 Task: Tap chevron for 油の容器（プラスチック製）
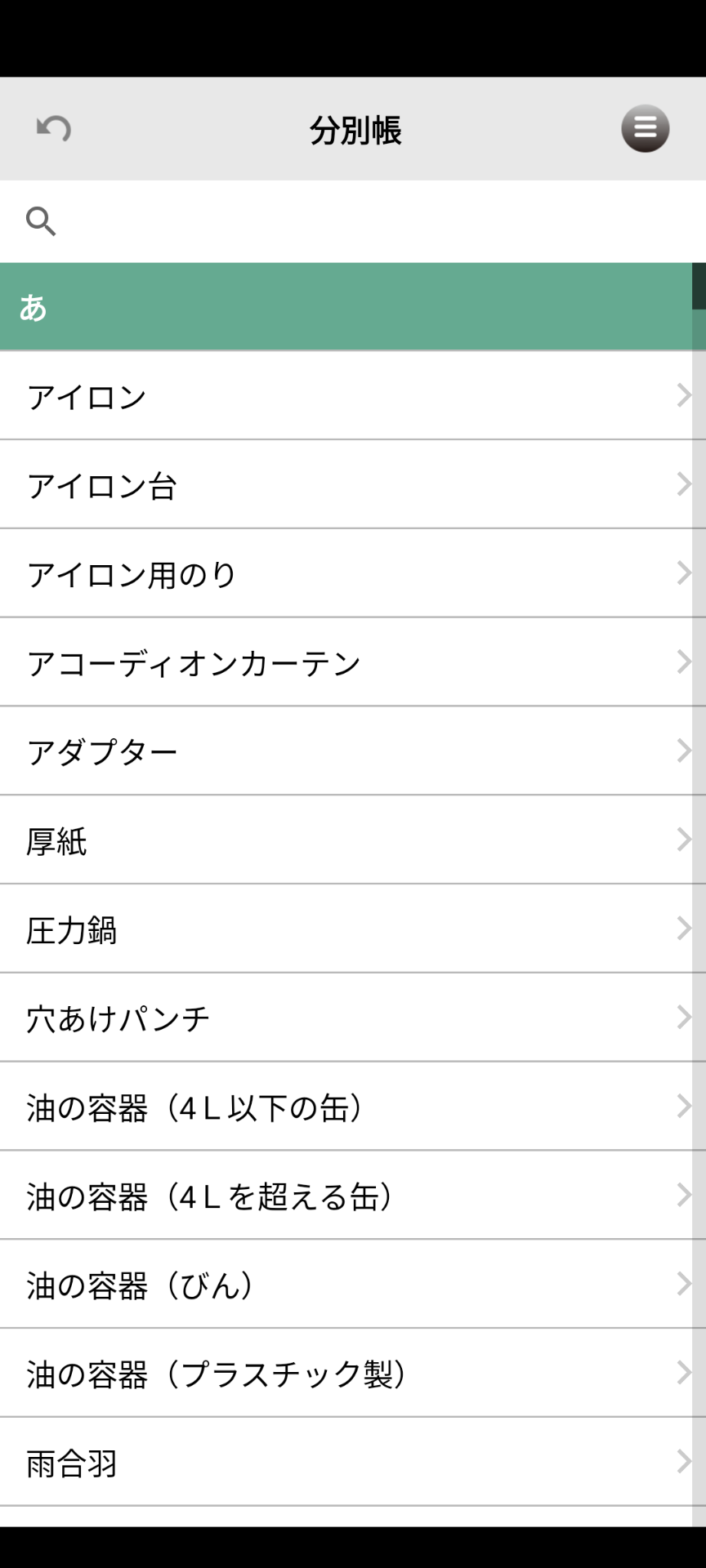click(683, 1374)
